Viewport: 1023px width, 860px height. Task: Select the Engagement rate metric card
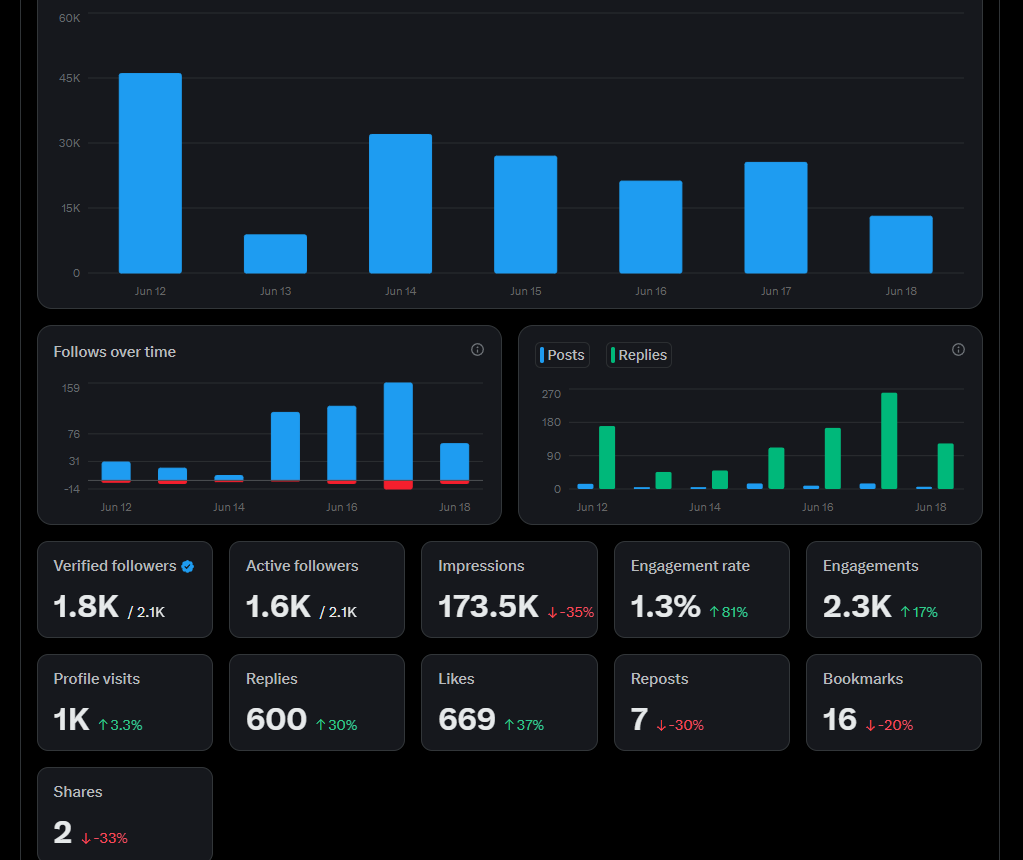tap(702, 589)
